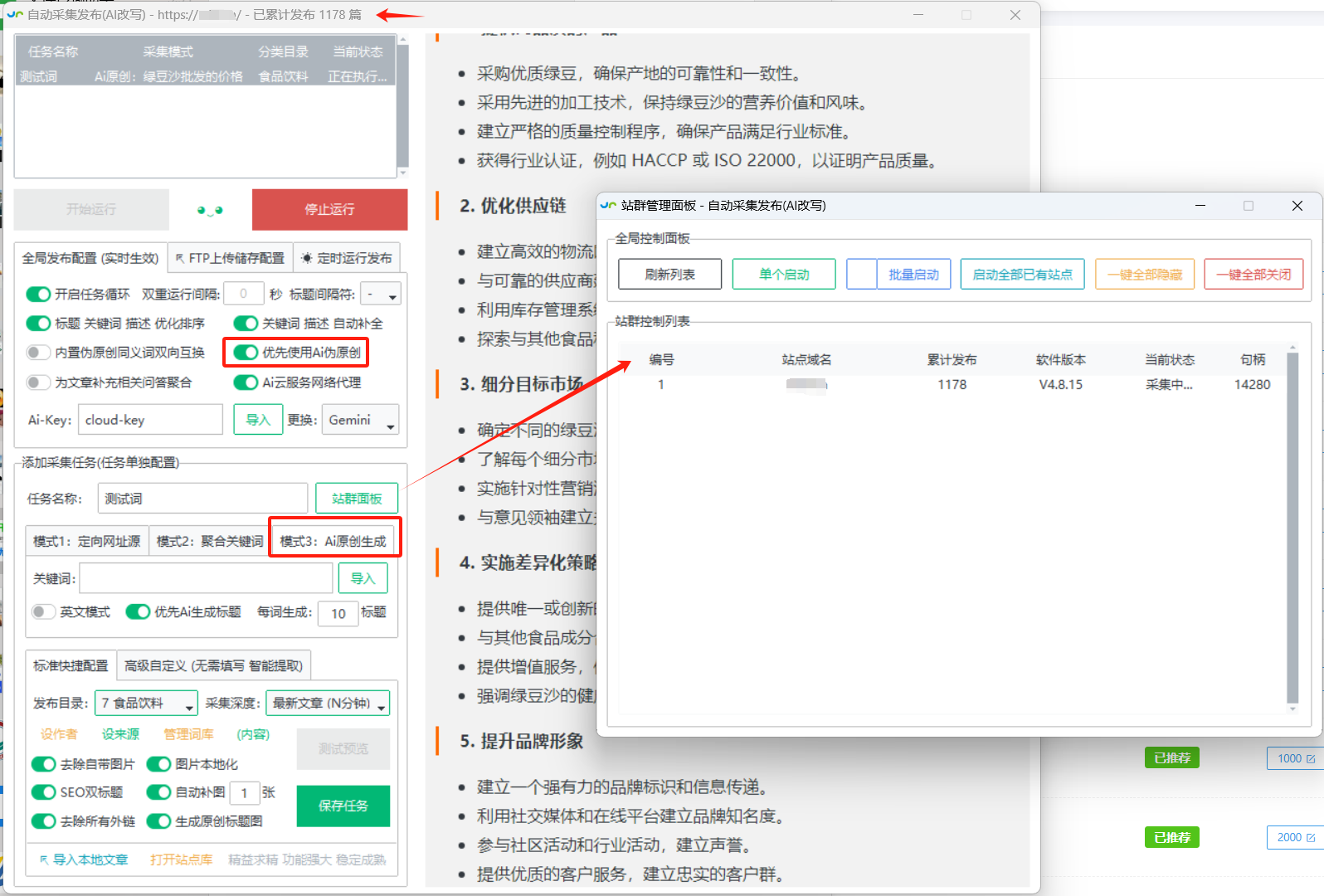Click the (内容) link
Screen dimensions: 1324x896
pyautogui.click(x=253, y=734)
